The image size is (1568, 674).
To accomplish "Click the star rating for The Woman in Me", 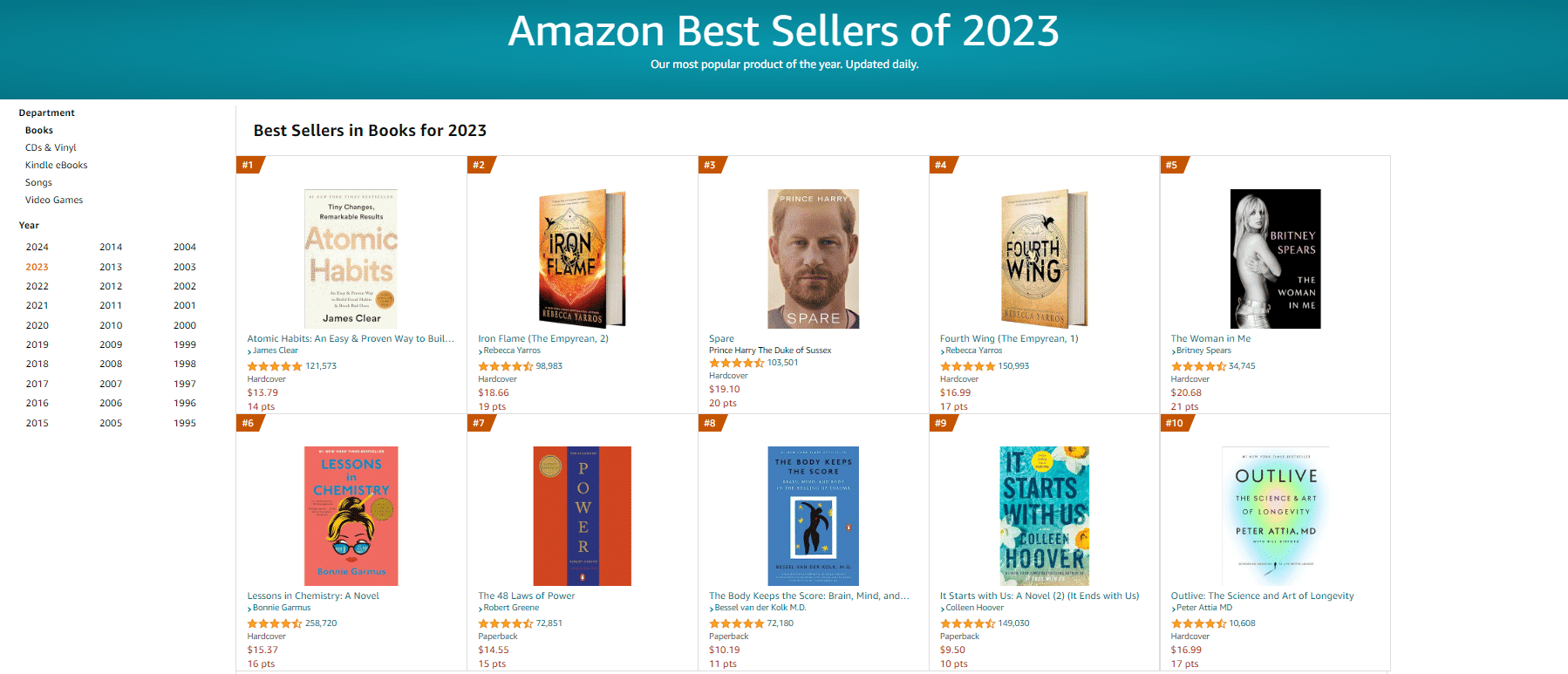I will click(x=1198, y=366).
